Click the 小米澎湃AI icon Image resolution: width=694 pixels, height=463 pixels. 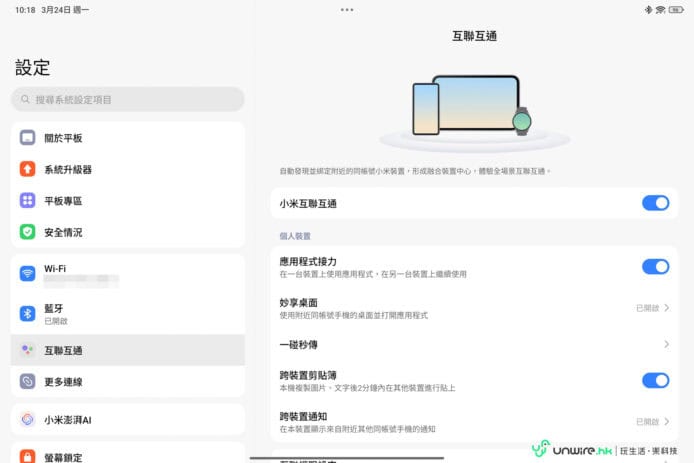pos(28,420)
